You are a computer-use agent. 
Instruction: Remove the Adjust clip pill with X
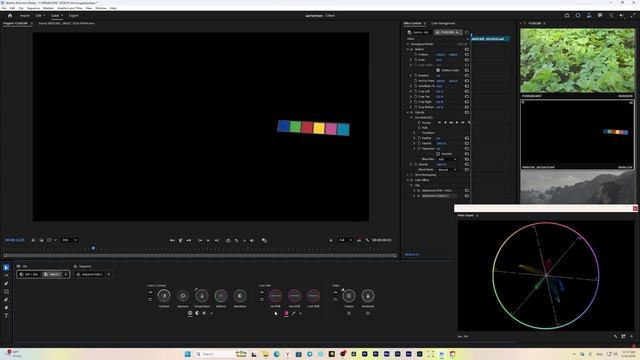tap(65, 274)
